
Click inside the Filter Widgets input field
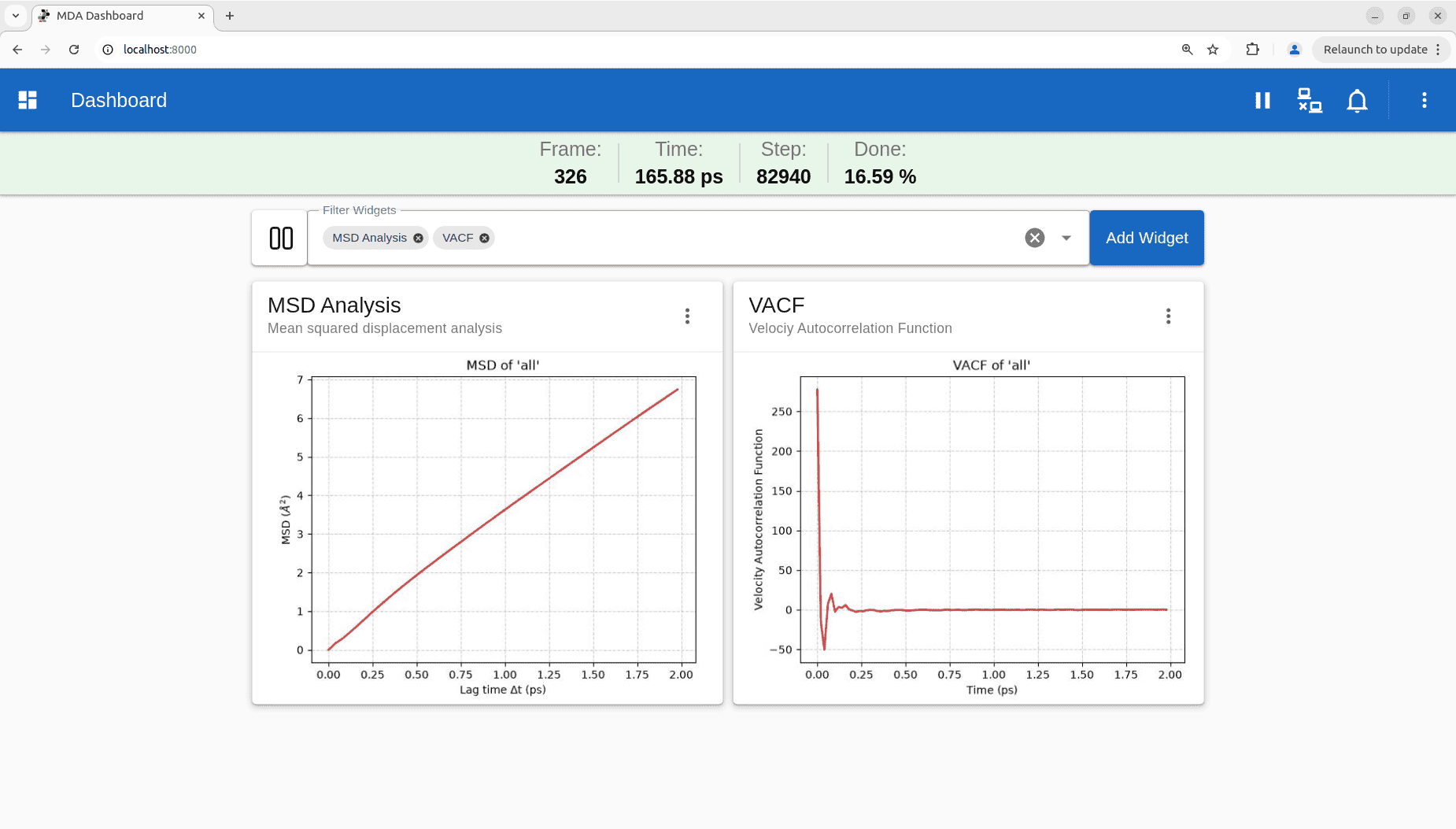click(756, 238)
